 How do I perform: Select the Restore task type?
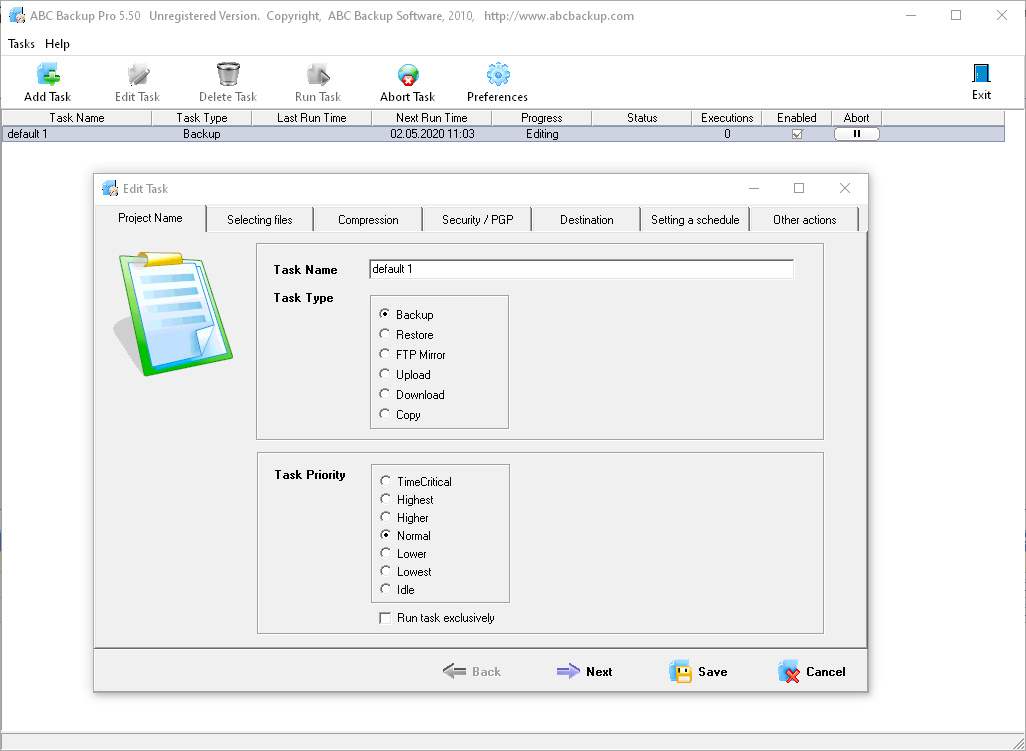[x=386, y=335]
